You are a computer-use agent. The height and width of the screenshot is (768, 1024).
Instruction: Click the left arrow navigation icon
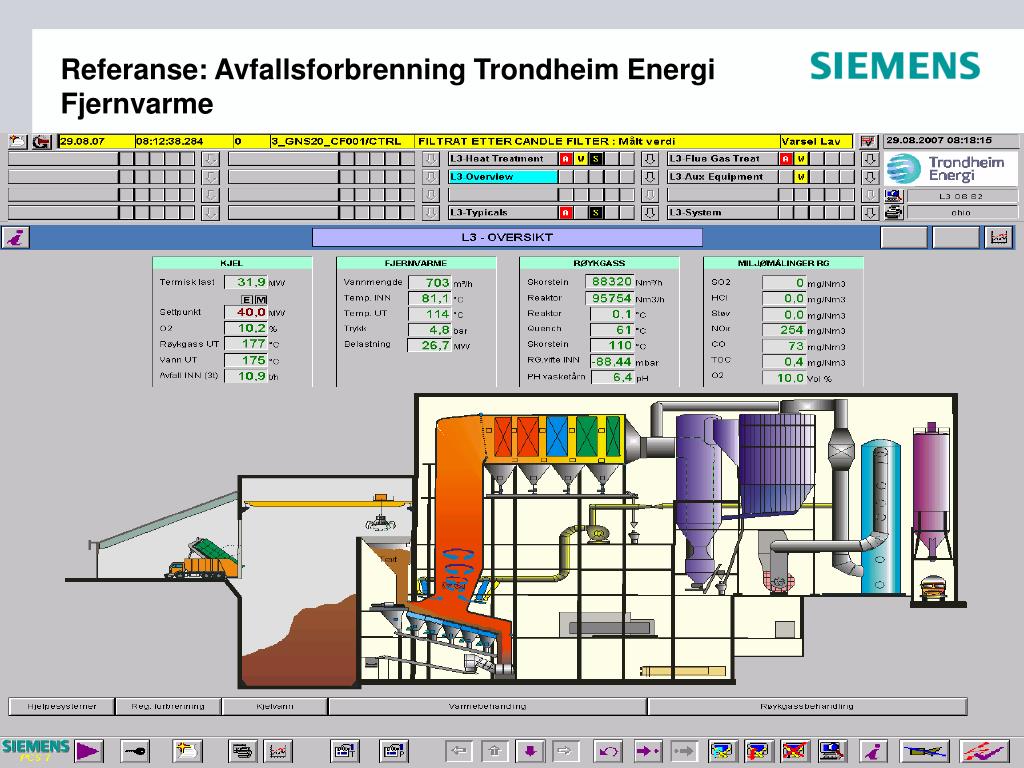[x=459, y=751]
